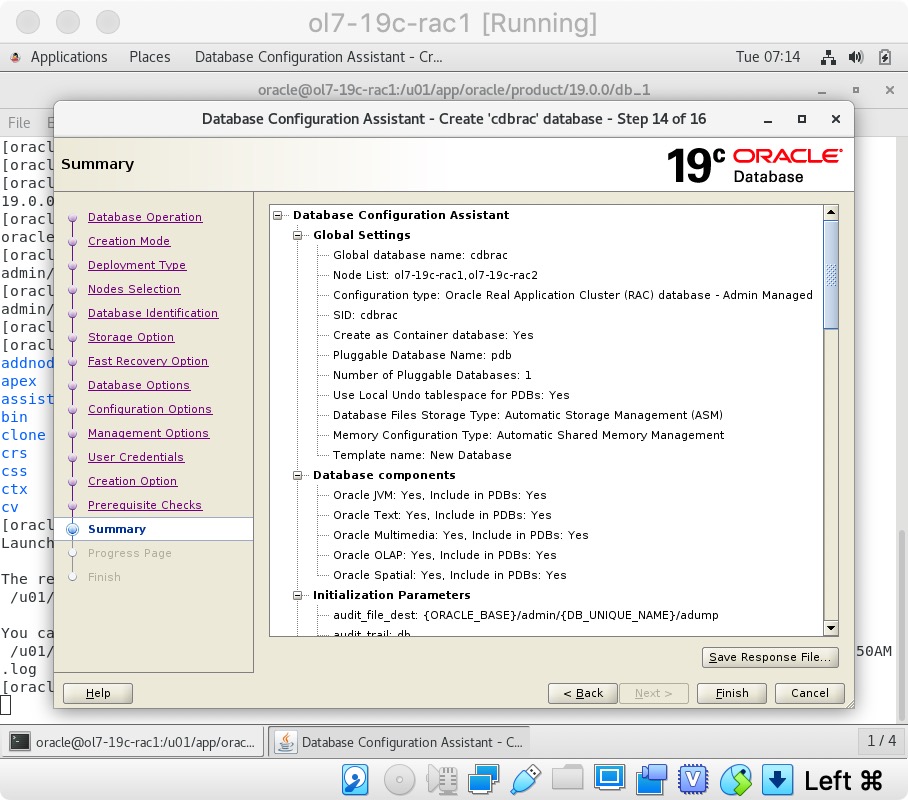Select Oracle OLAP component row
The height and width of the screenshot is (800, 908).
(x=445, y=555)
